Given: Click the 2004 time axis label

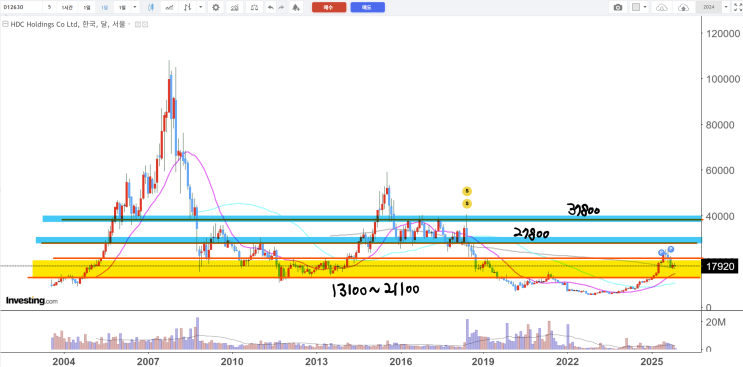Looking at the screenshot, I should [64, 362].
